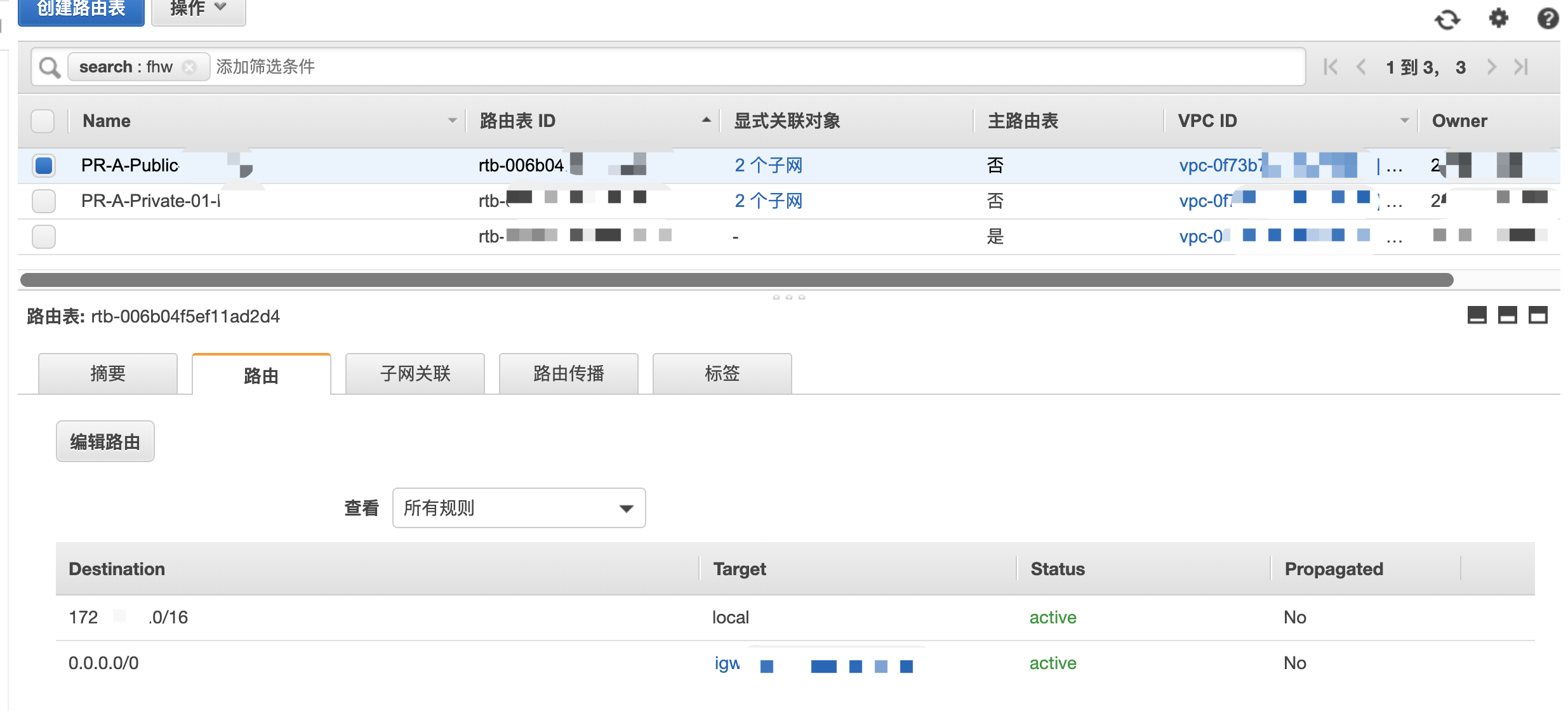This screenshot has height=711, width=1568.
Task: Maximize the details pane with rightmost panel icon
Action: [x=1538, y=315]
